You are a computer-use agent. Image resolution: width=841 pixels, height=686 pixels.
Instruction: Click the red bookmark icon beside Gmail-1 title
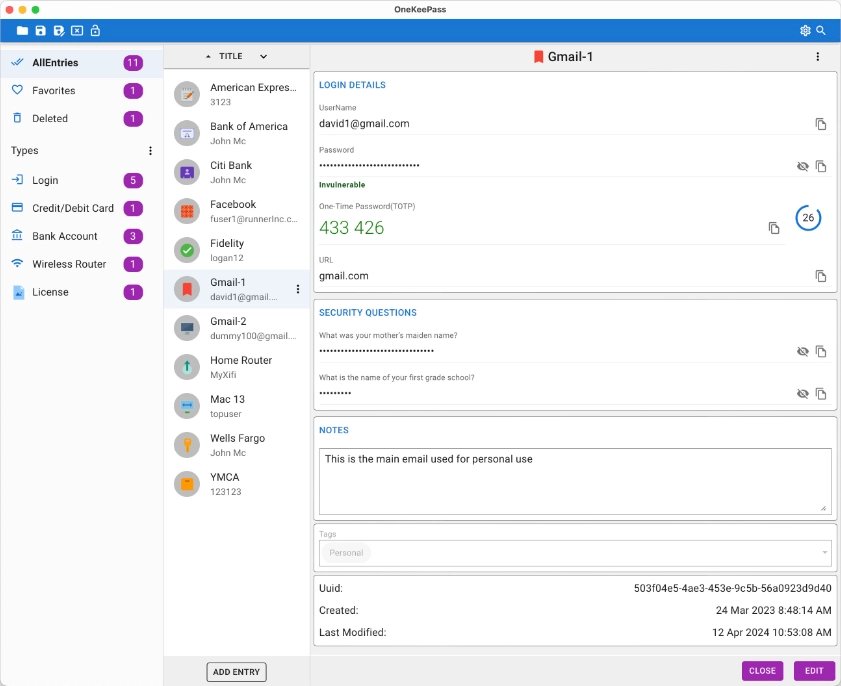click(538, 56)
